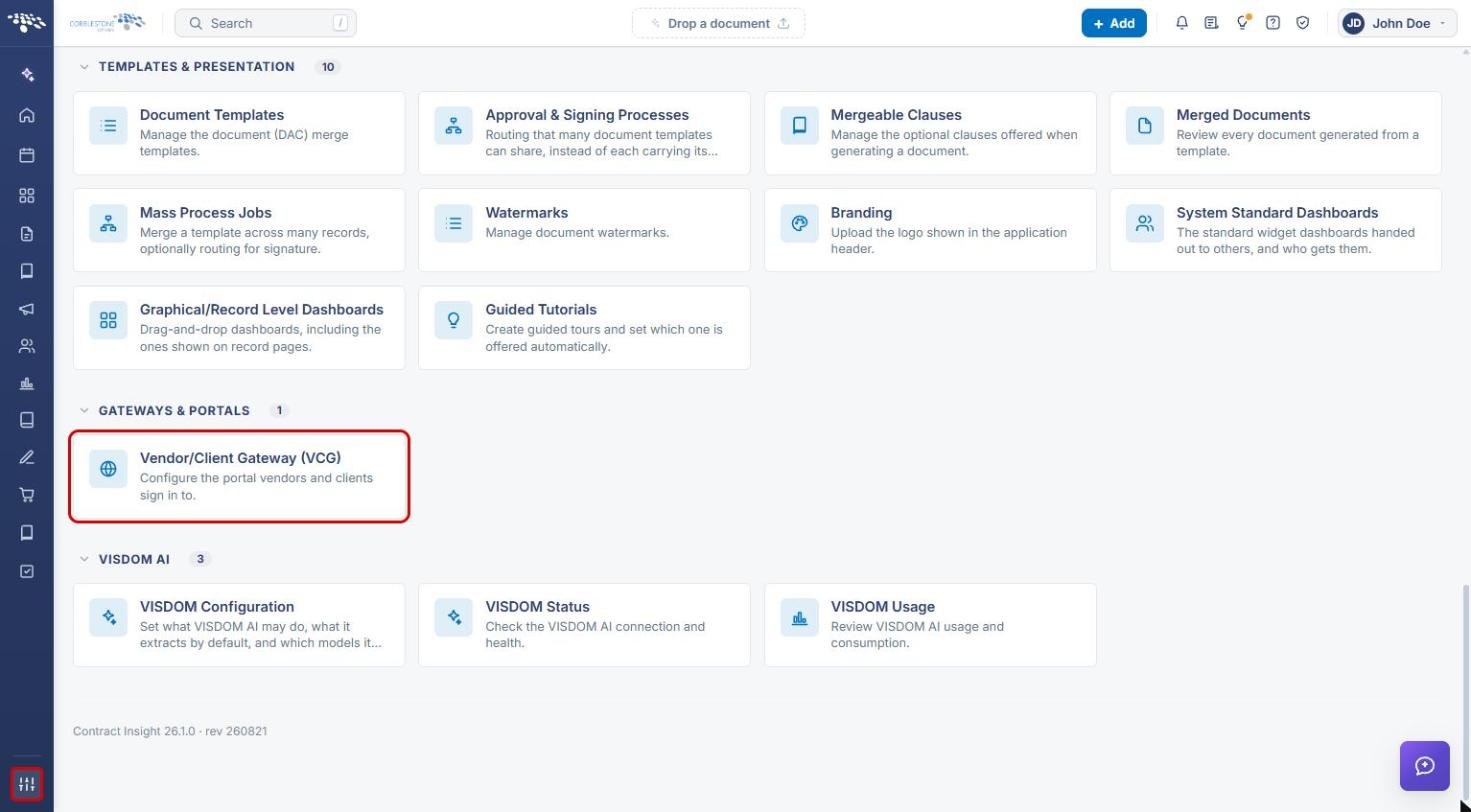
Task: Open the John Doe user menu
Action: [1398, 23]
